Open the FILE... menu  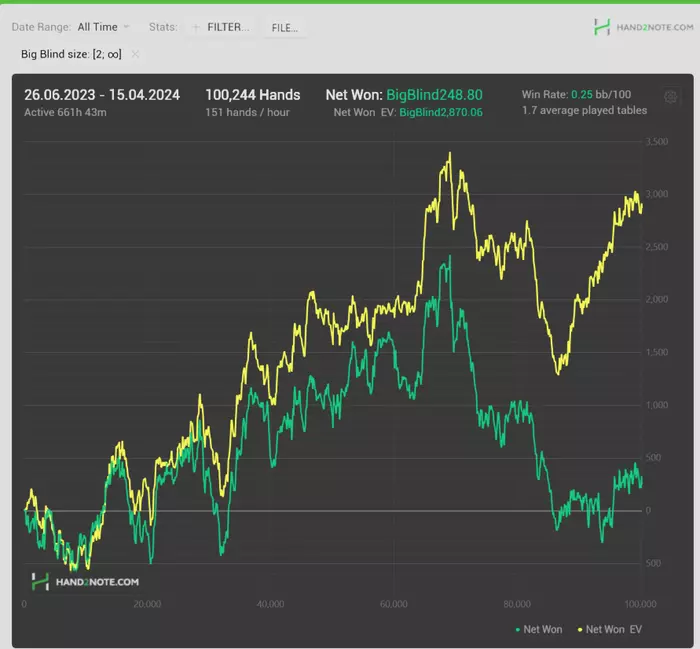pyautogui.click(x=284, y=28)
